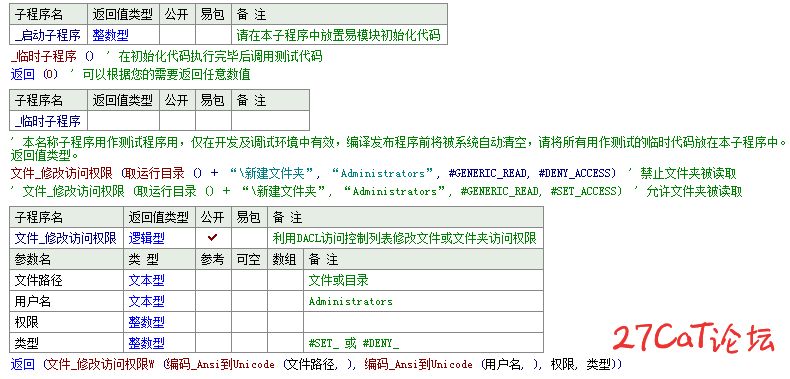Select the _临时子程序 name cell in table
Image resolution: width=790 pixels, height=379 pixels.
point(48,121)
